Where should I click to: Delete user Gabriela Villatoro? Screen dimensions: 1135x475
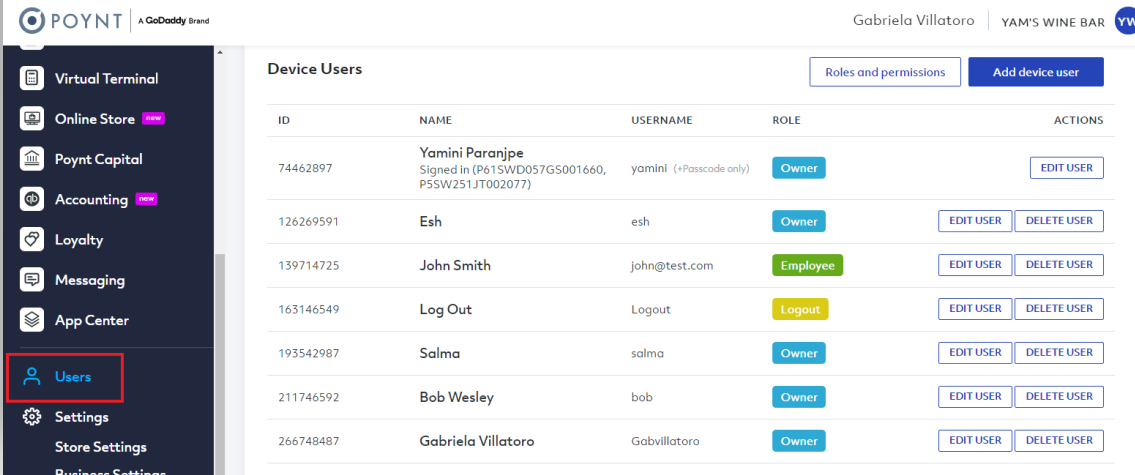[1059, 440]
